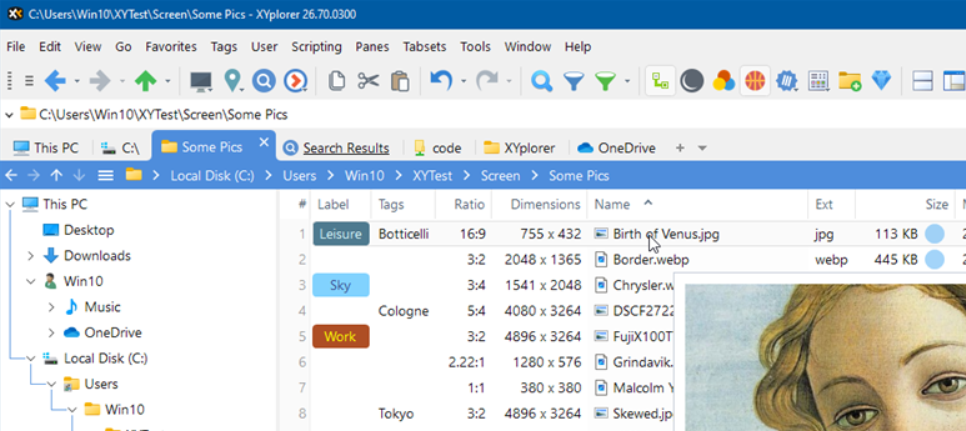This screenshot has height=431, width=966.
Task: Sort by the Dimensions column header
Action: pyautogui.click(x=545, y=204)
